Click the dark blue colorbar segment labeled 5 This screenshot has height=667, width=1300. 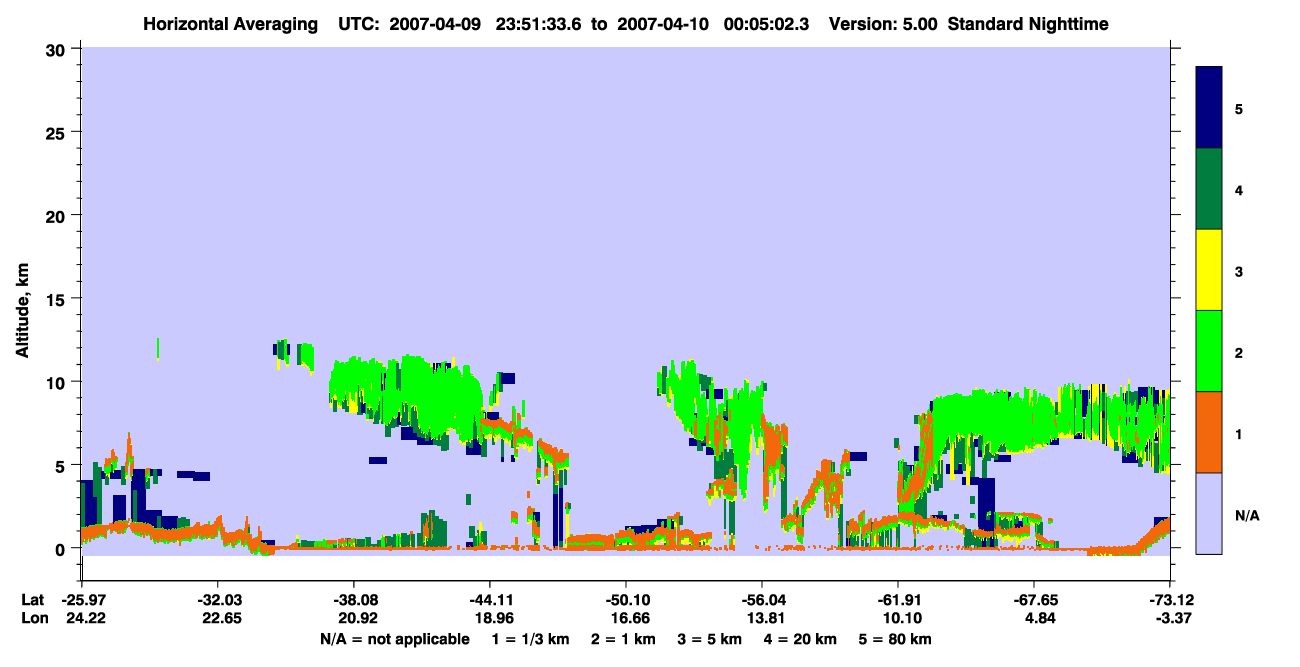(x=1209, y=108)
